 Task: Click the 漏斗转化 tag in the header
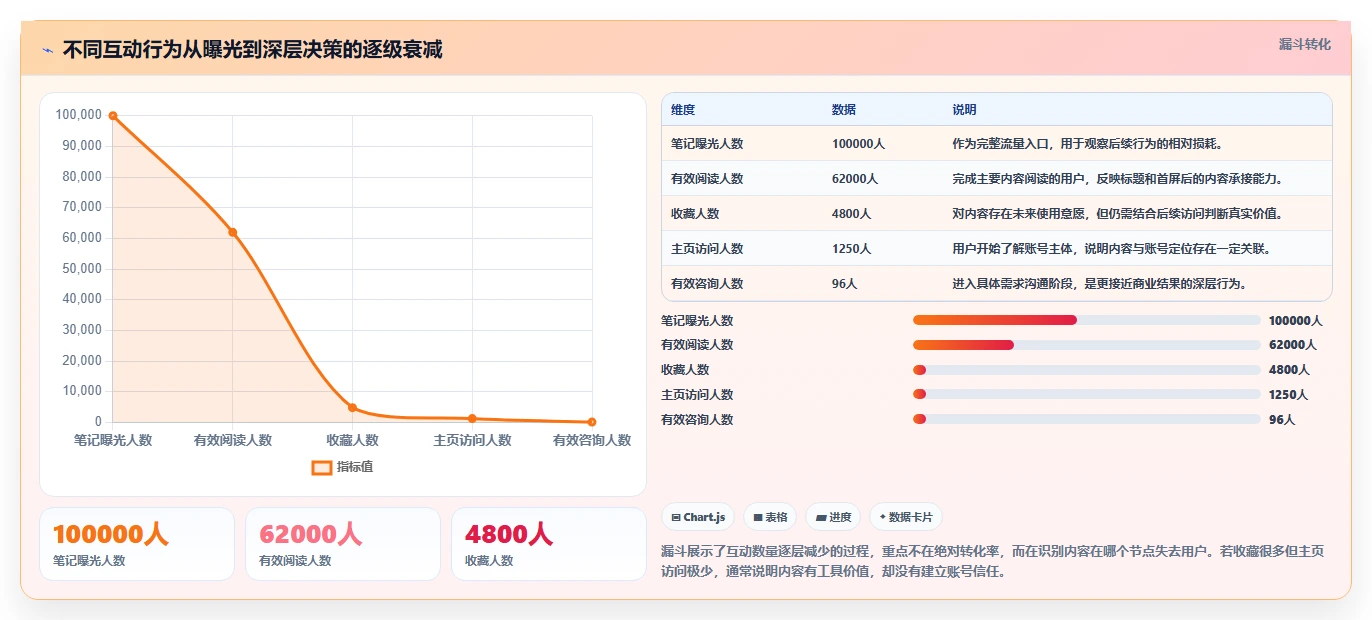[1305, 44]
